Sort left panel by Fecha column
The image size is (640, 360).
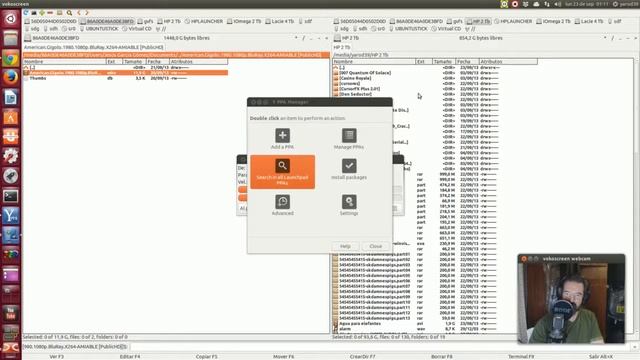pos(158,62)
